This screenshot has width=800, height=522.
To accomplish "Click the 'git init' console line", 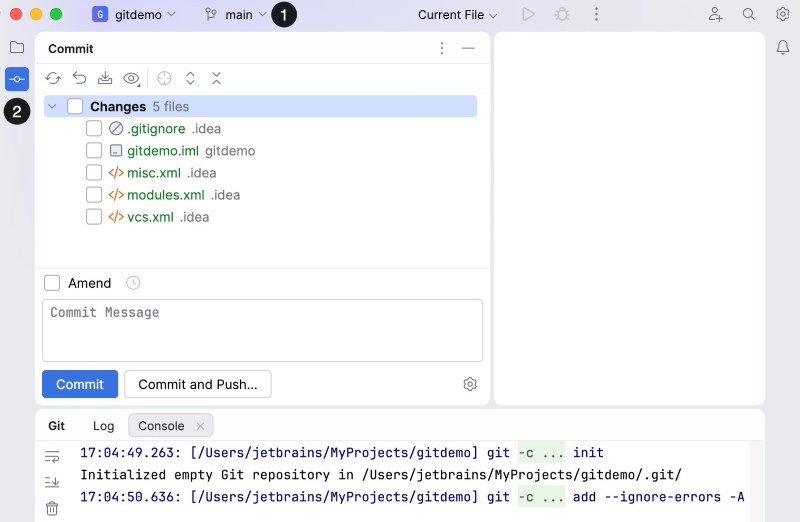I will pyautogui.click(x=342, y=453).
